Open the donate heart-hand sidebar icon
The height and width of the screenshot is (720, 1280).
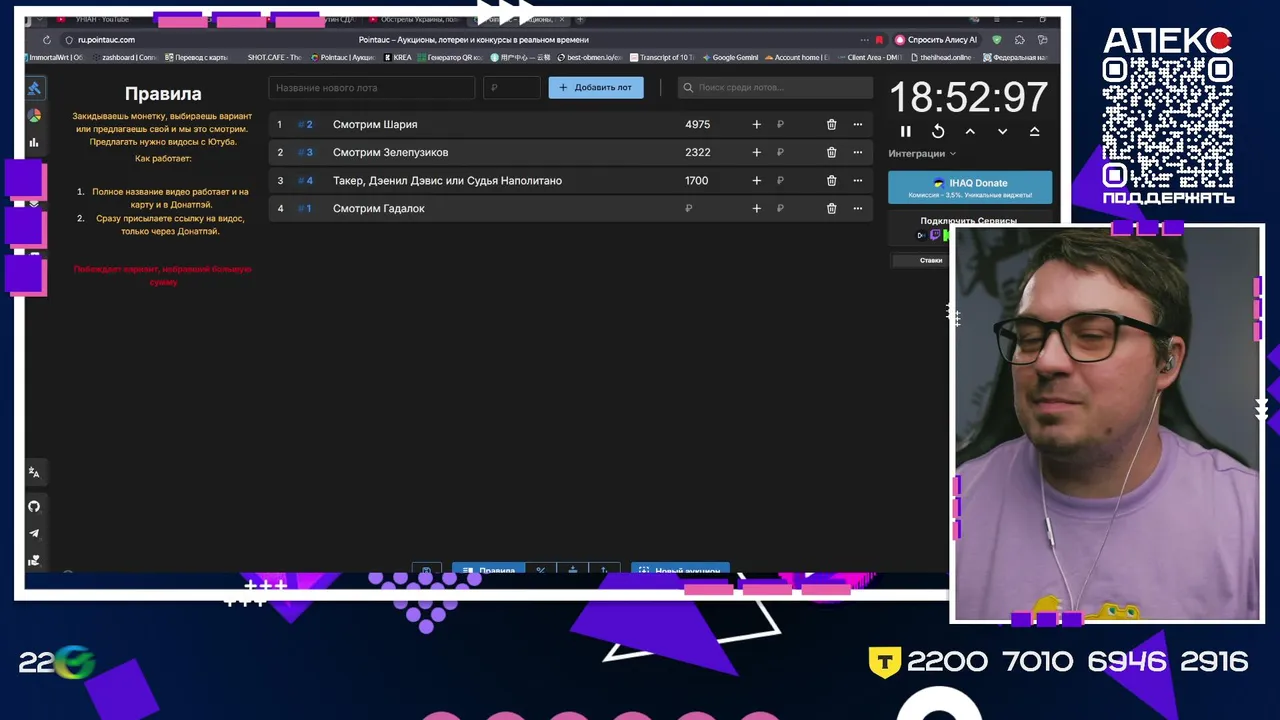[34, 561]
